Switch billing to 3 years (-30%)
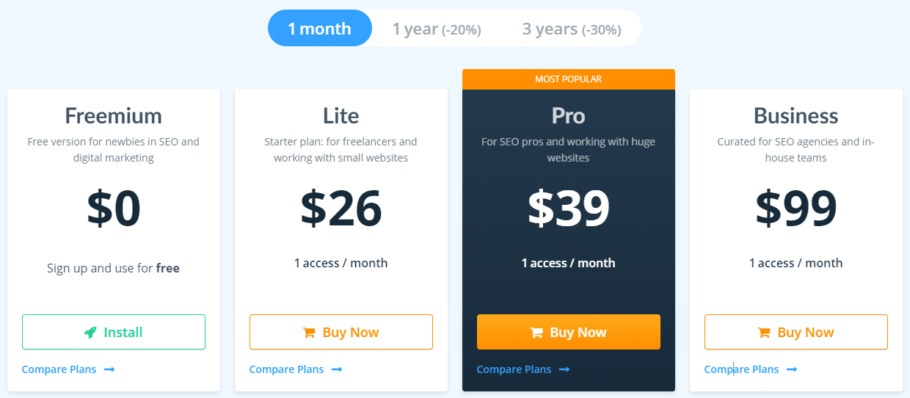Image resolution: width=910 pixels, height=398 pixels. click(572, 28)
